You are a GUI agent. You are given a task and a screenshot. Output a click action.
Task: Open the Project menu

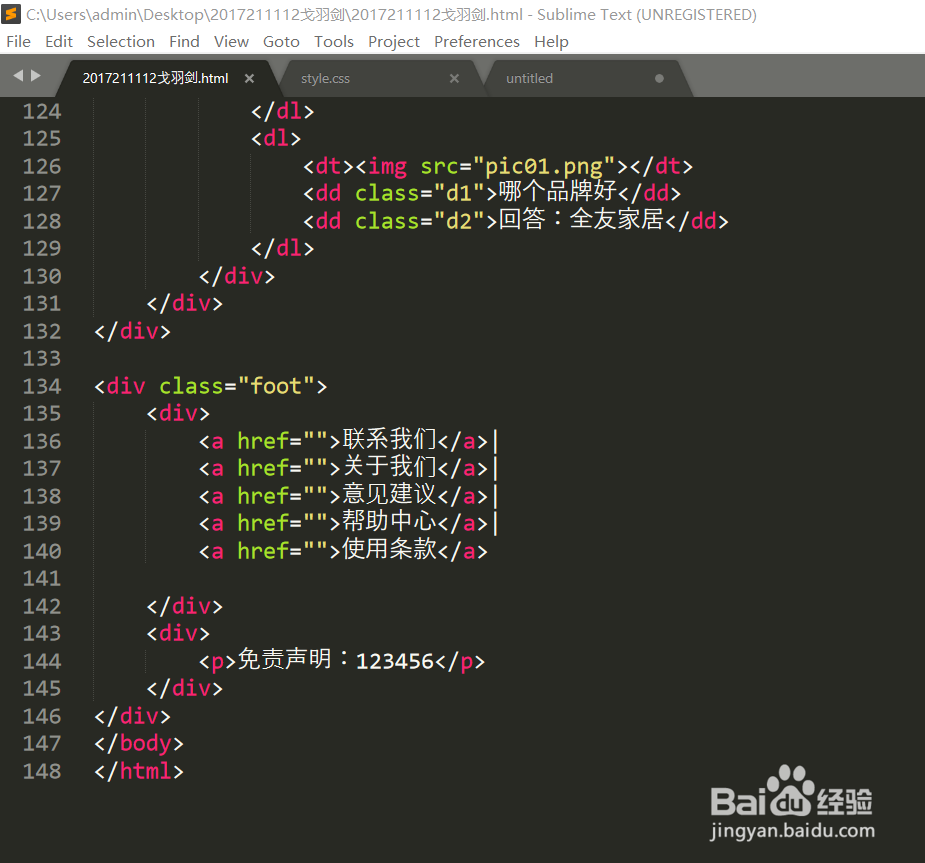tap(393, 42)
